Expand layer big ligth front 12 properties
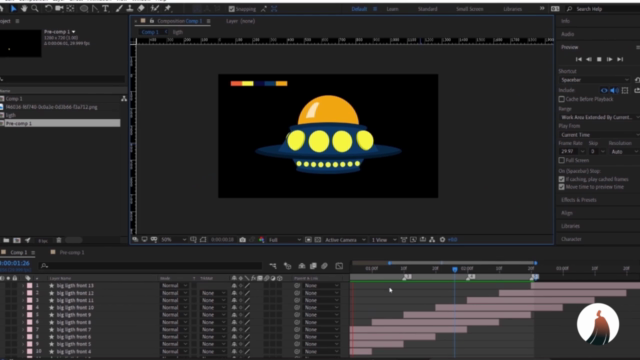This screenshot has width=640, height=360. [23, 293]
